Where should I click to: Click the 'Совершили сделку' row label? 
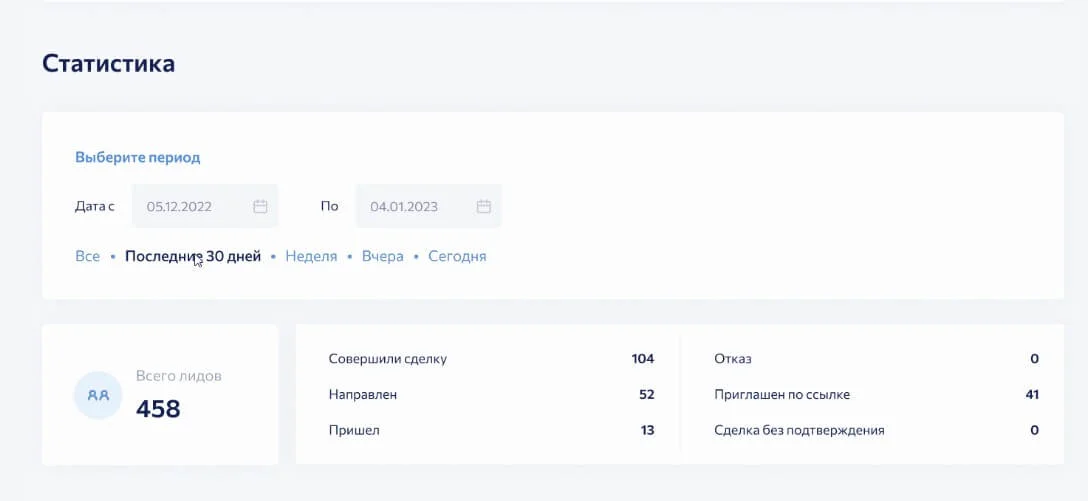click(388, 359)
